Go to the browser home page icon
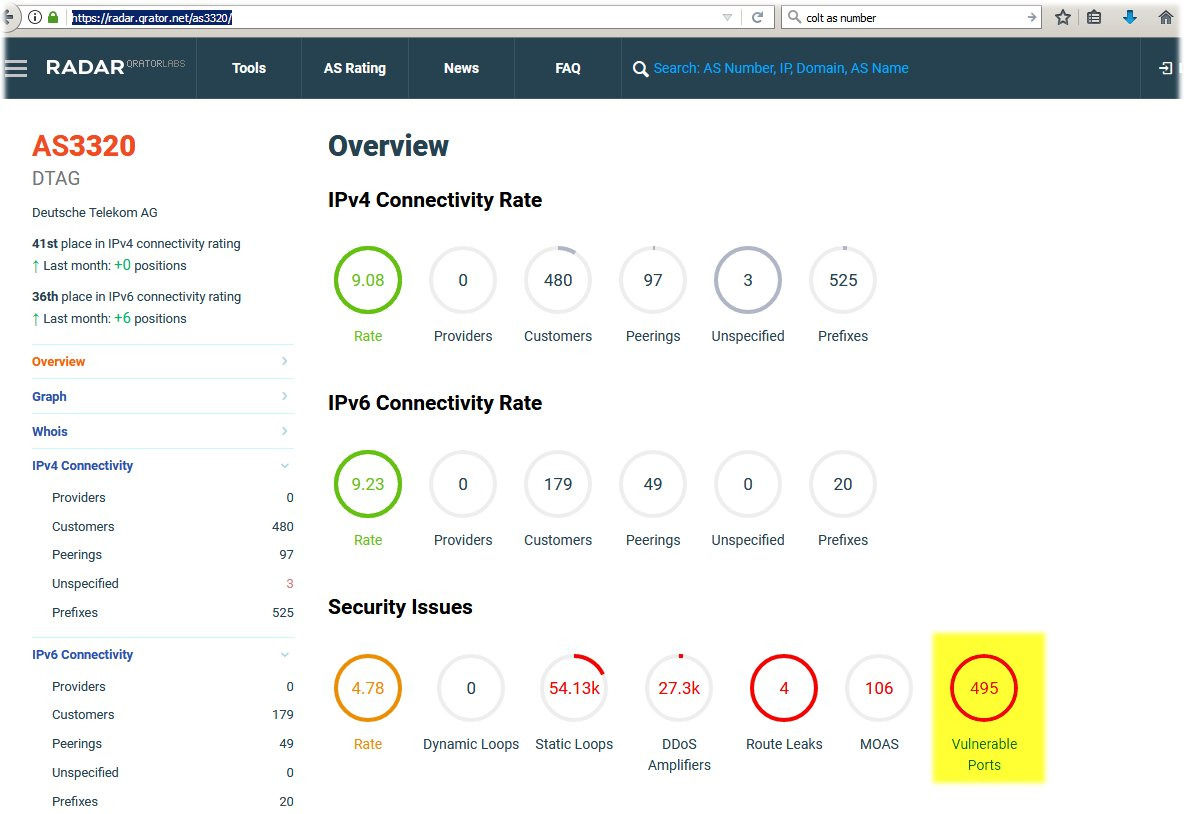1184x814 pixels. pos(1166,17)
